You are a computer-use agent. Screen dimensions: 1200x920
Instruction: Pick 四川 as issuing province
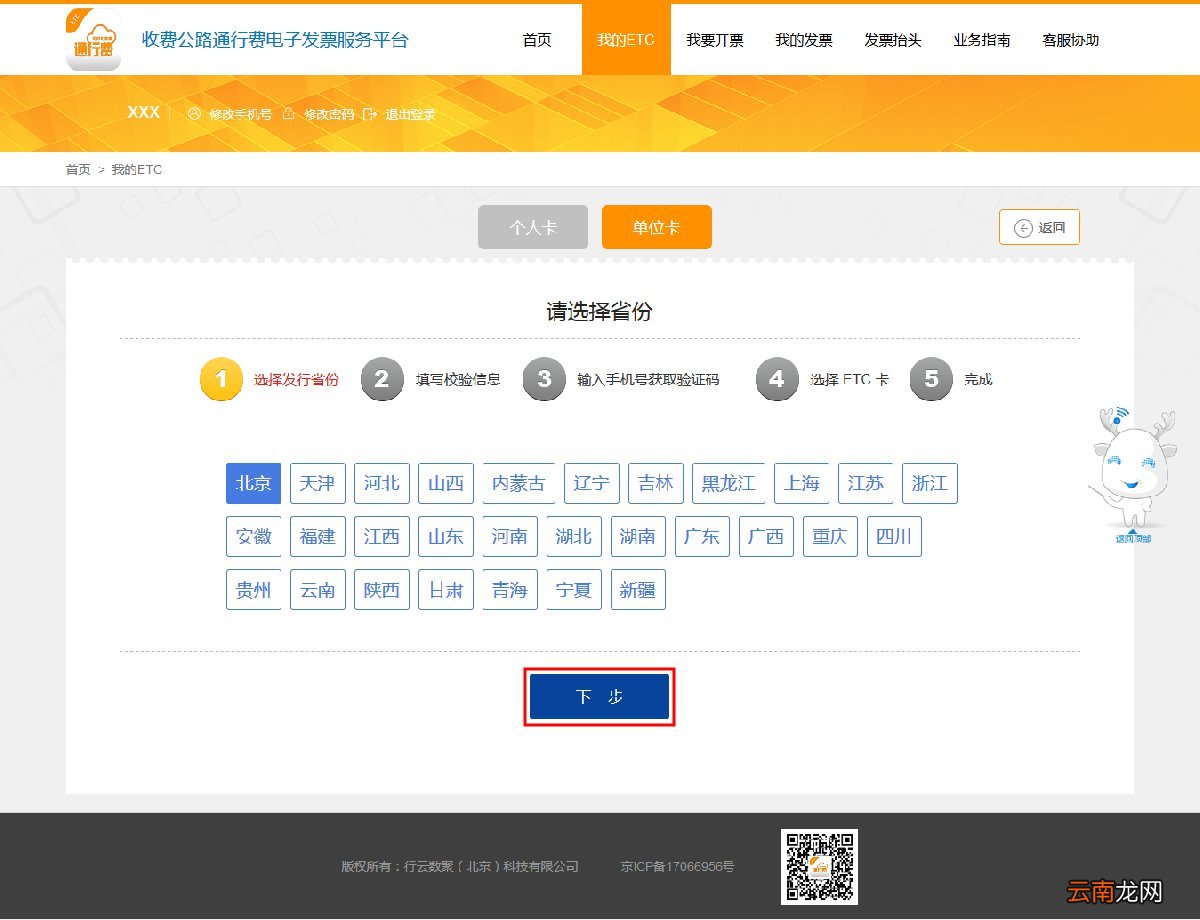click(893, 536)
